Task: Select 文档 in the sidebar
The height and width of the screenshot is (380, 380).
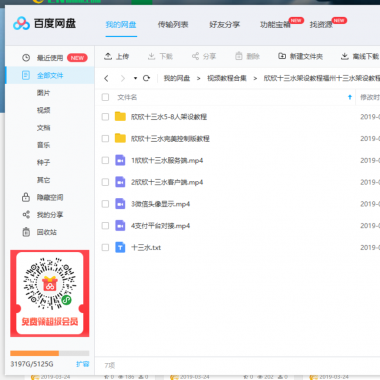Action: [x=43, y=128]
